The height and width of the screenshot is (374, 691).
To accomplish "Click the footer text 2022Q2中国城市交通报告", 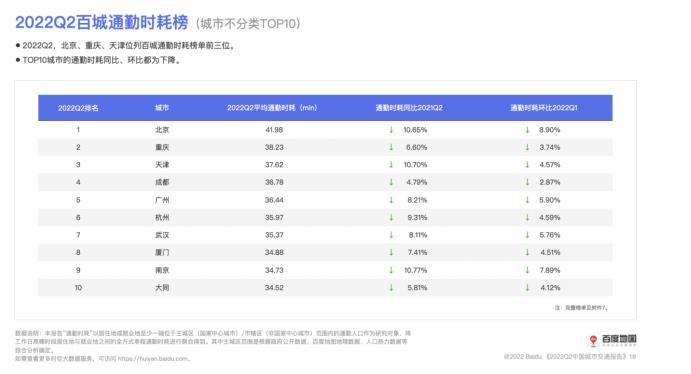I will [x=586, y=356].
